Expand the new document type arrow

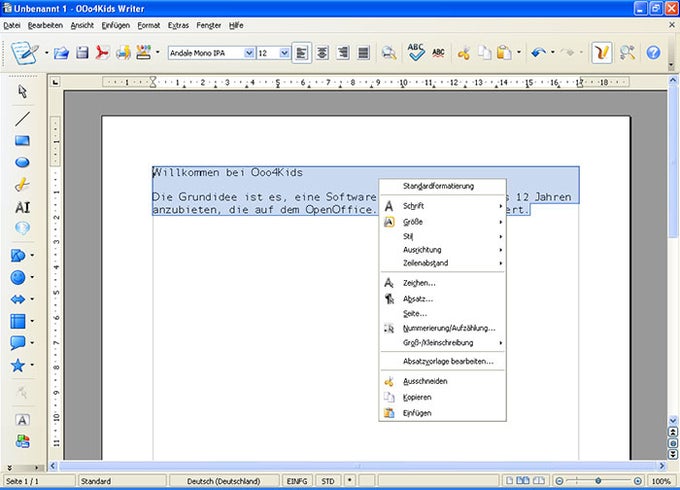[x=46, y=53]
